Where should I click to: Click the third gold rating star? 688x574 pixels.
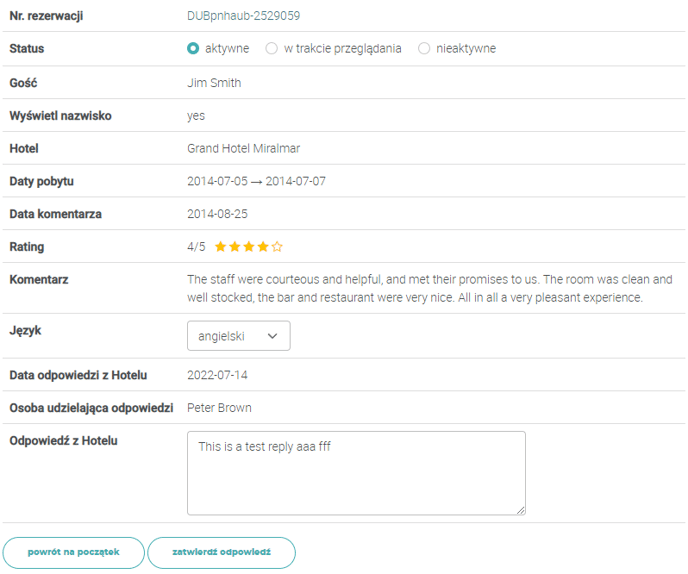coord(248,247)
